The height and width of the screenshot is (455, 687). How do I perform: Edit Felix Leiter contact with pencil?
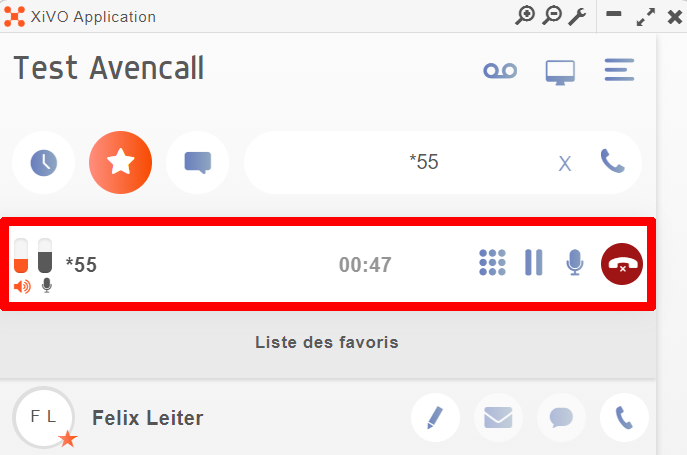(x=435, y=417)
